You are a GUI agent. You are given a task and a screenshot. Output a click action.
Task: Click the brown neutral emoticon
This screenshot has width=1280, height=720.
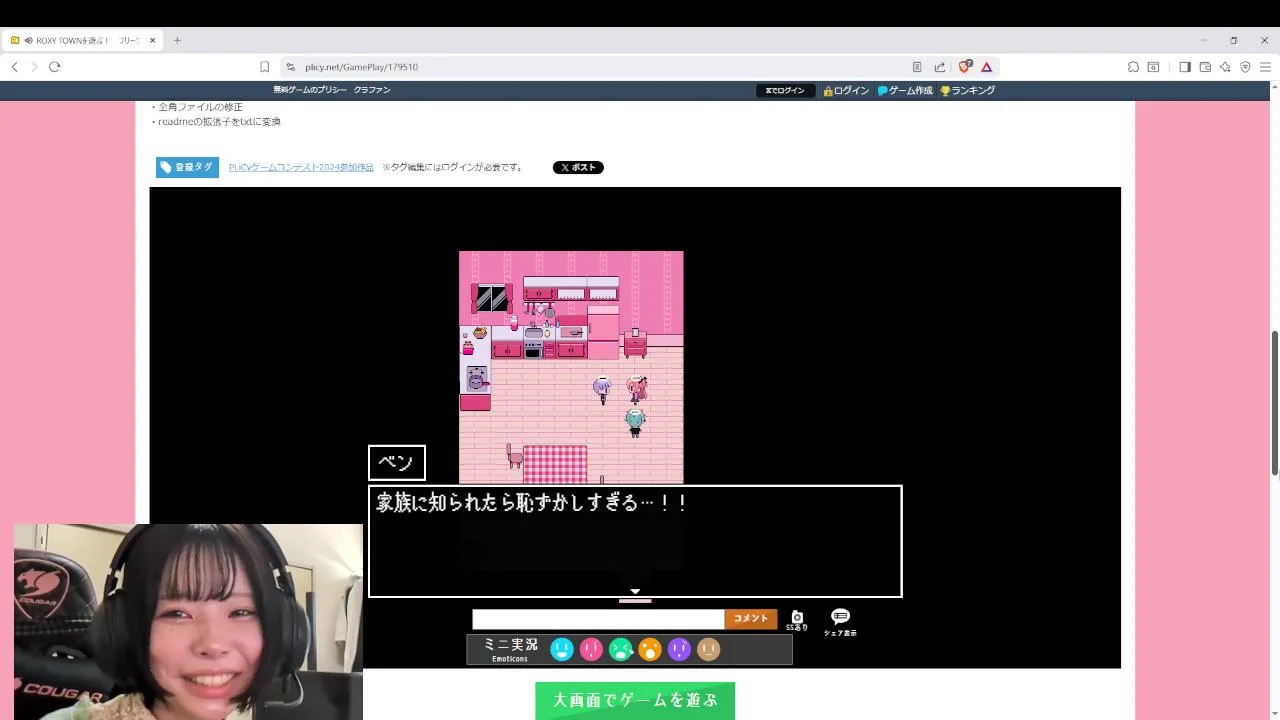click(708, 650)
